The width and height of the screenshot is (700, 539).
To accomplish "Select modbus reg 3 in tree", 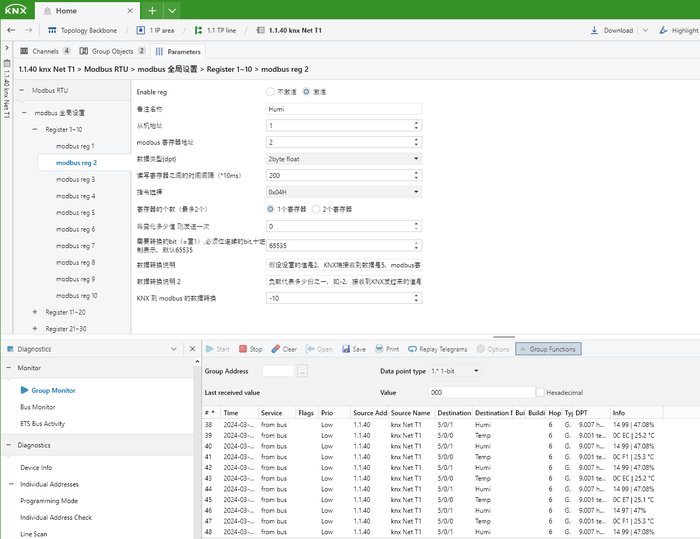I will tap(75, 179).
